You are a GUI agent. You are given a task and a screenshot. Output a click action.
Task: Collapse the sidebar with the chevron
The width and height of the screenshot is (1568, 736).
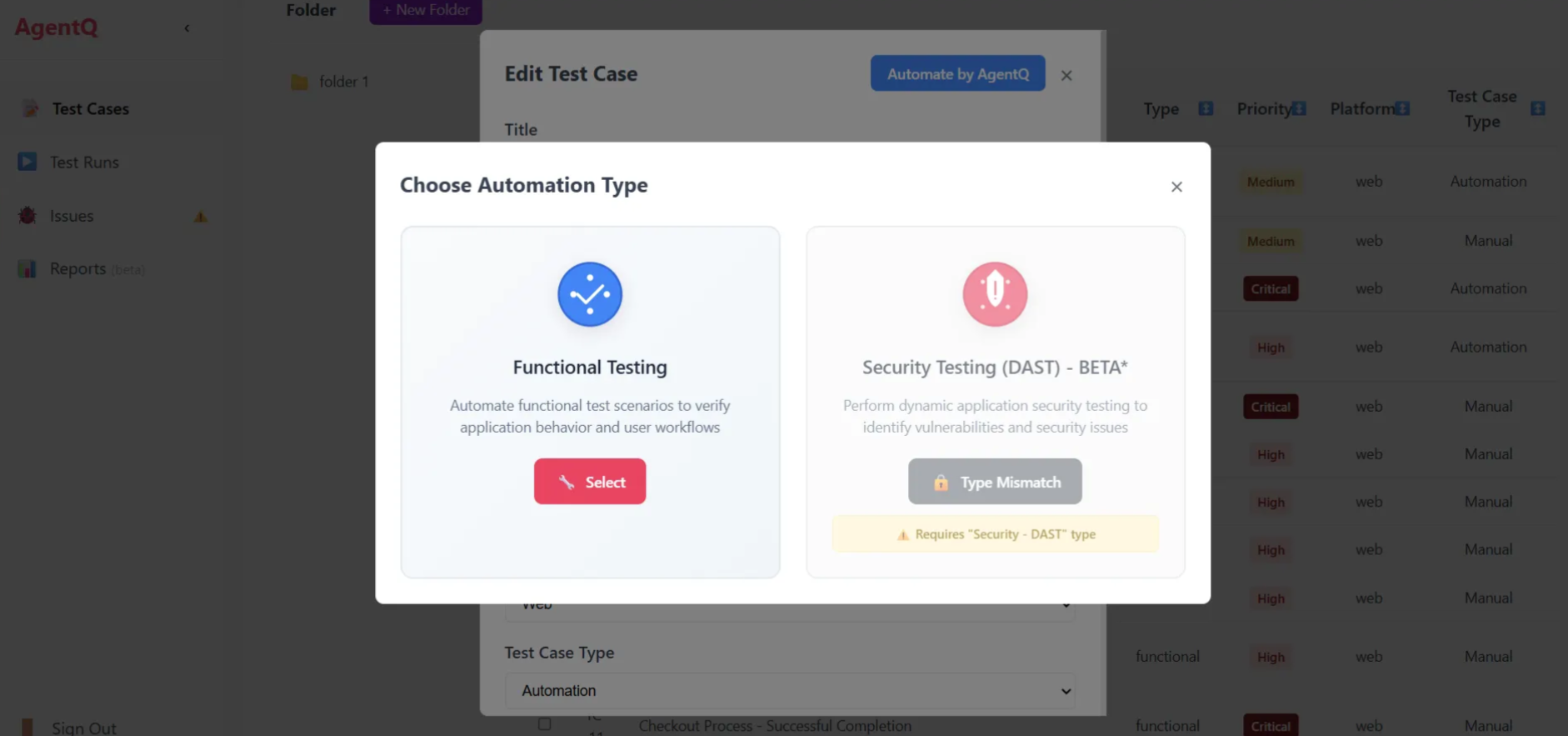click(x=187, y=28)
